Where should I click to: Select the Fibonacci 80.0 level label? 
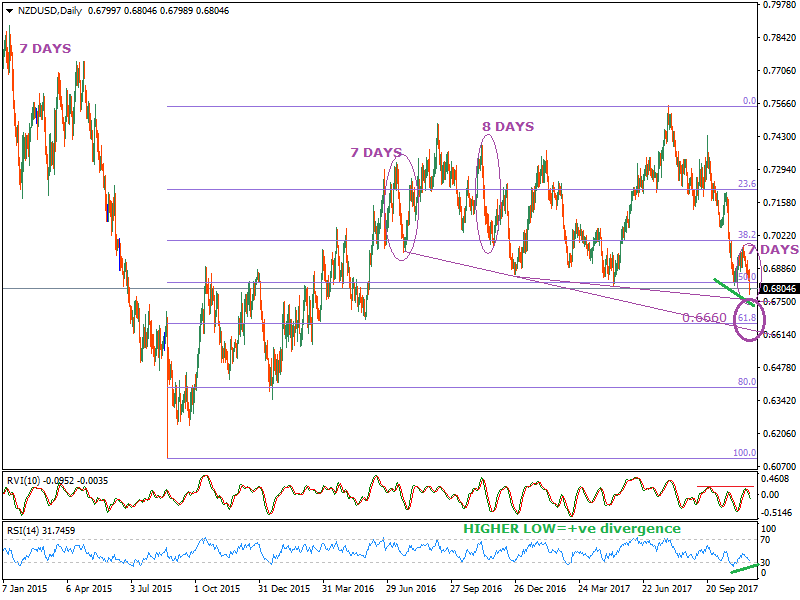[747, 382]
